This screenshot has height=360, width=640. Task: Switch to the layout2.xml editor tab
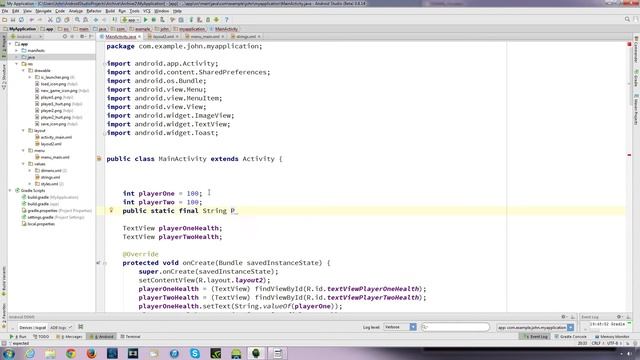pos(163,36)
